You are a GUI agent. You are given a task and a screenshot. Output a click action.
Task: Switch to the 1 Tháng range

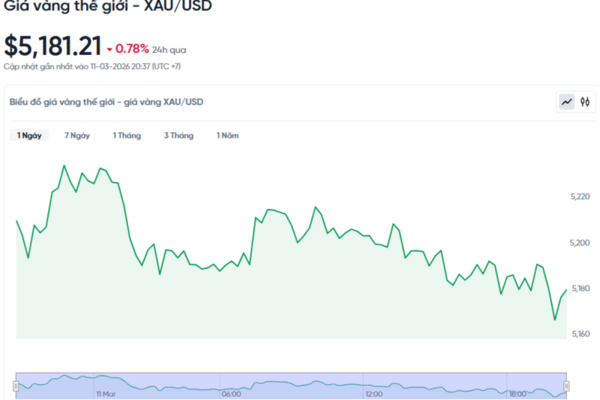(127, 135)
